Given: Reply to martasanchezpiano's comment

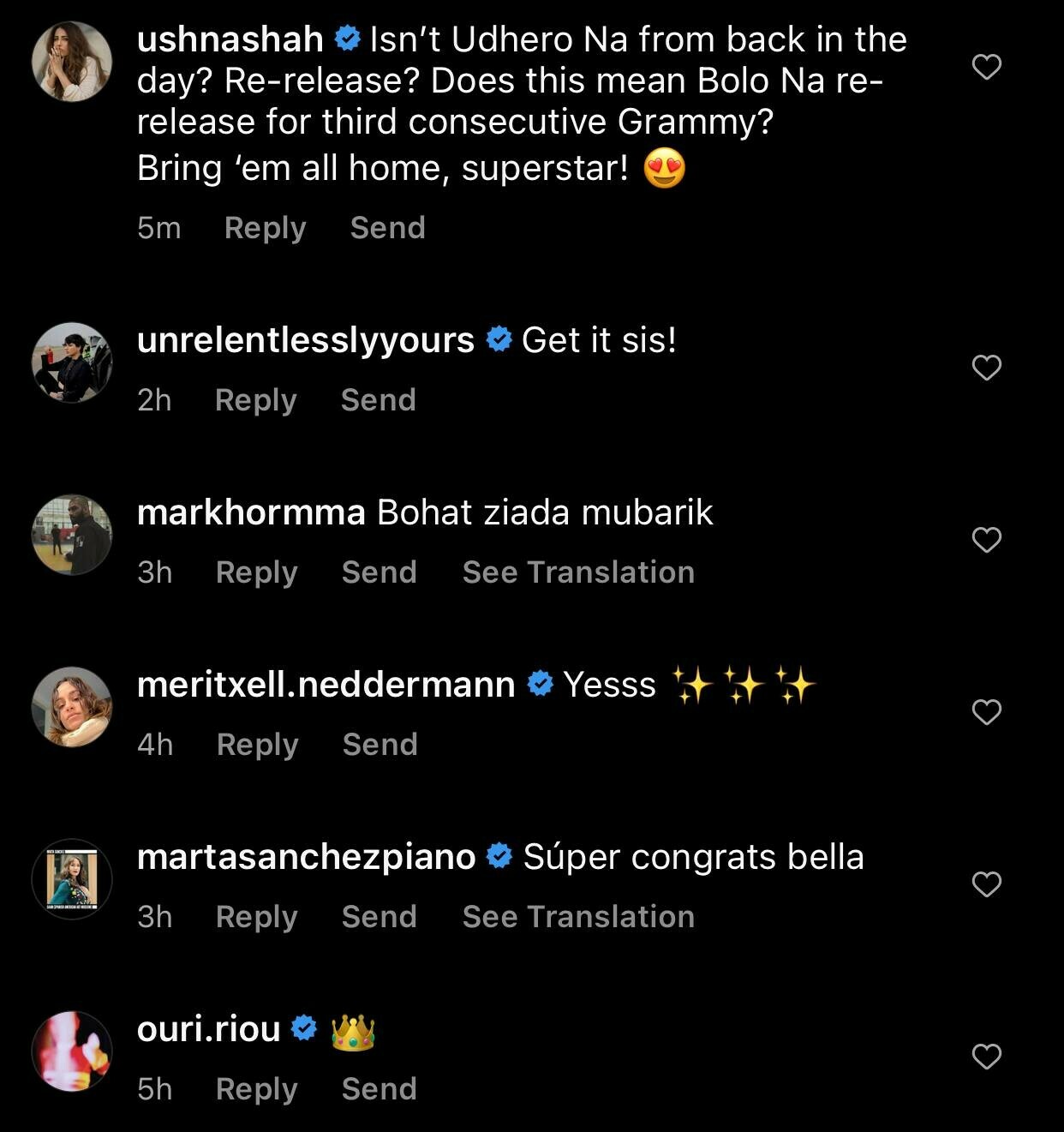Looking at the screenshot, I should click(256, 917).
